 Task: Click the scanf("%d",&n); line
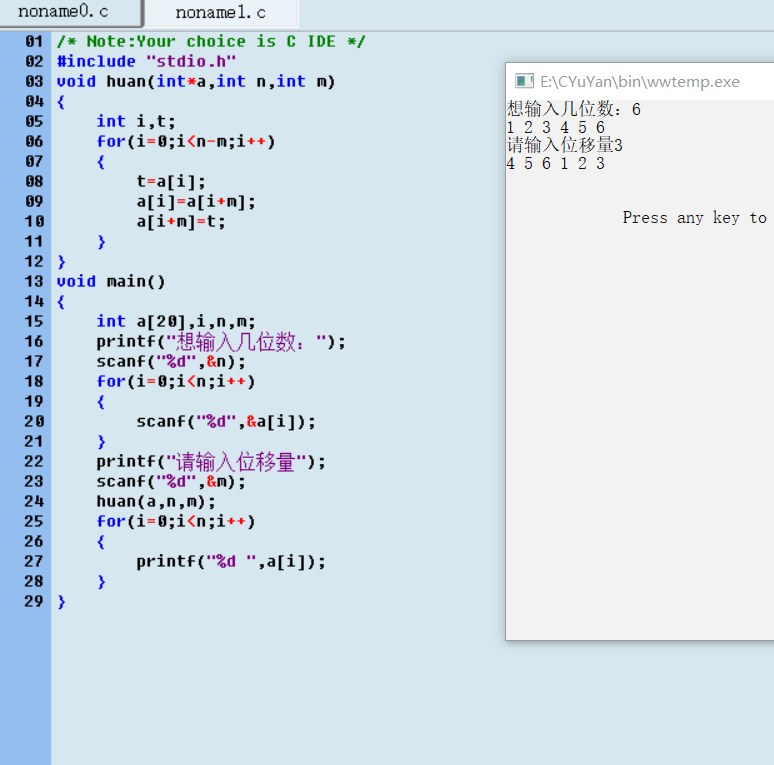point(171,362)
